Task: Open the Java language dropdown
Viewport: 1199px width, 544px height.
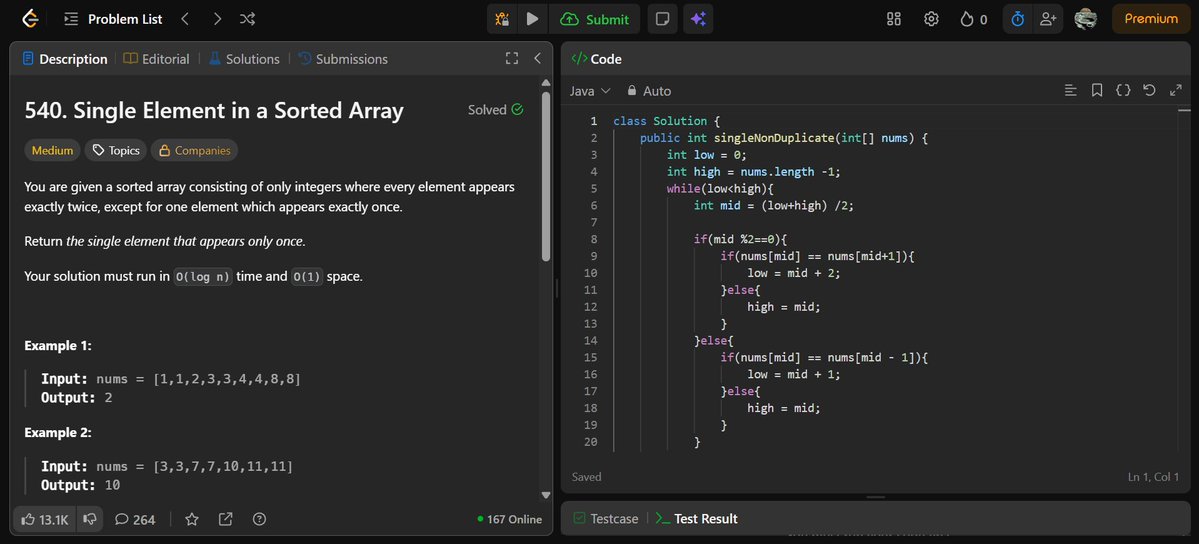Action: click(590, 91)
